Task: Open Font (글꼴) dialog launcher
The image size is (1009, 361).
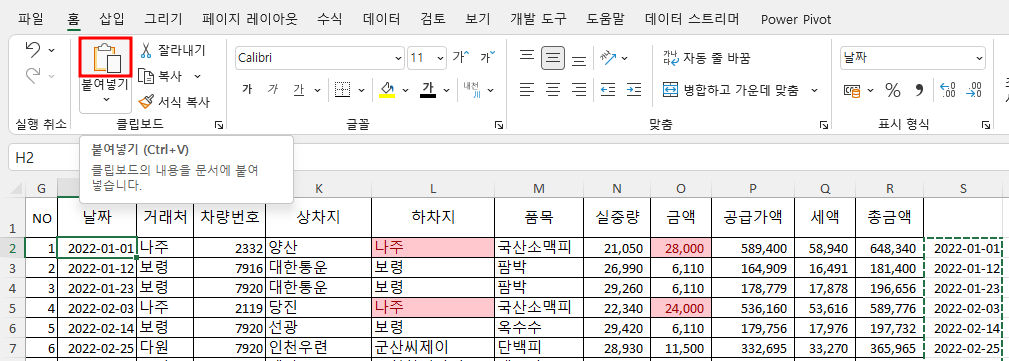Action: click(498, 125)
